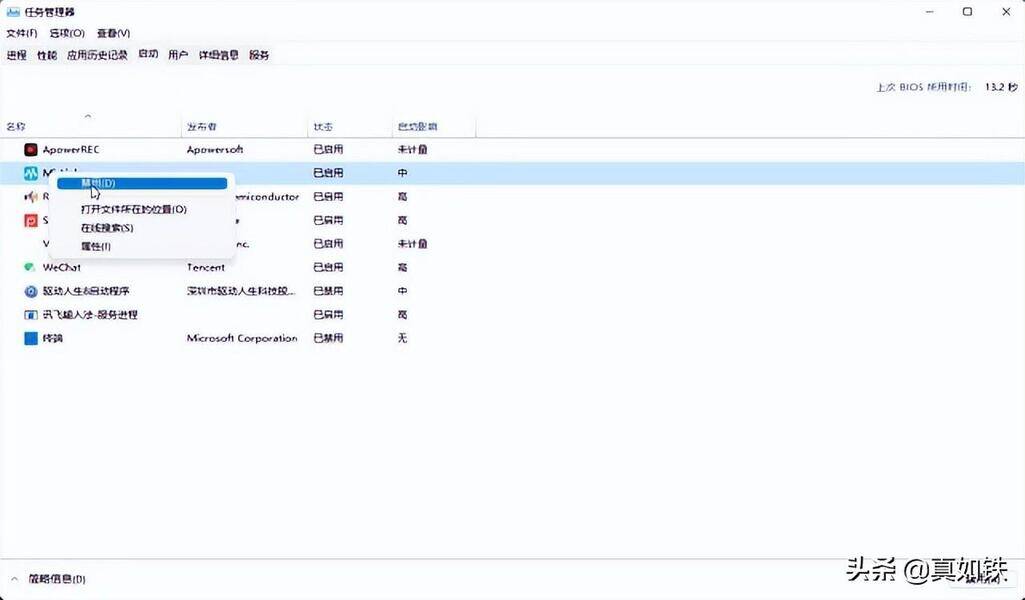Screen dimensions: 1025x600
Task: Click the ApowerREC red recorder icon
Action: pos(31,150)
